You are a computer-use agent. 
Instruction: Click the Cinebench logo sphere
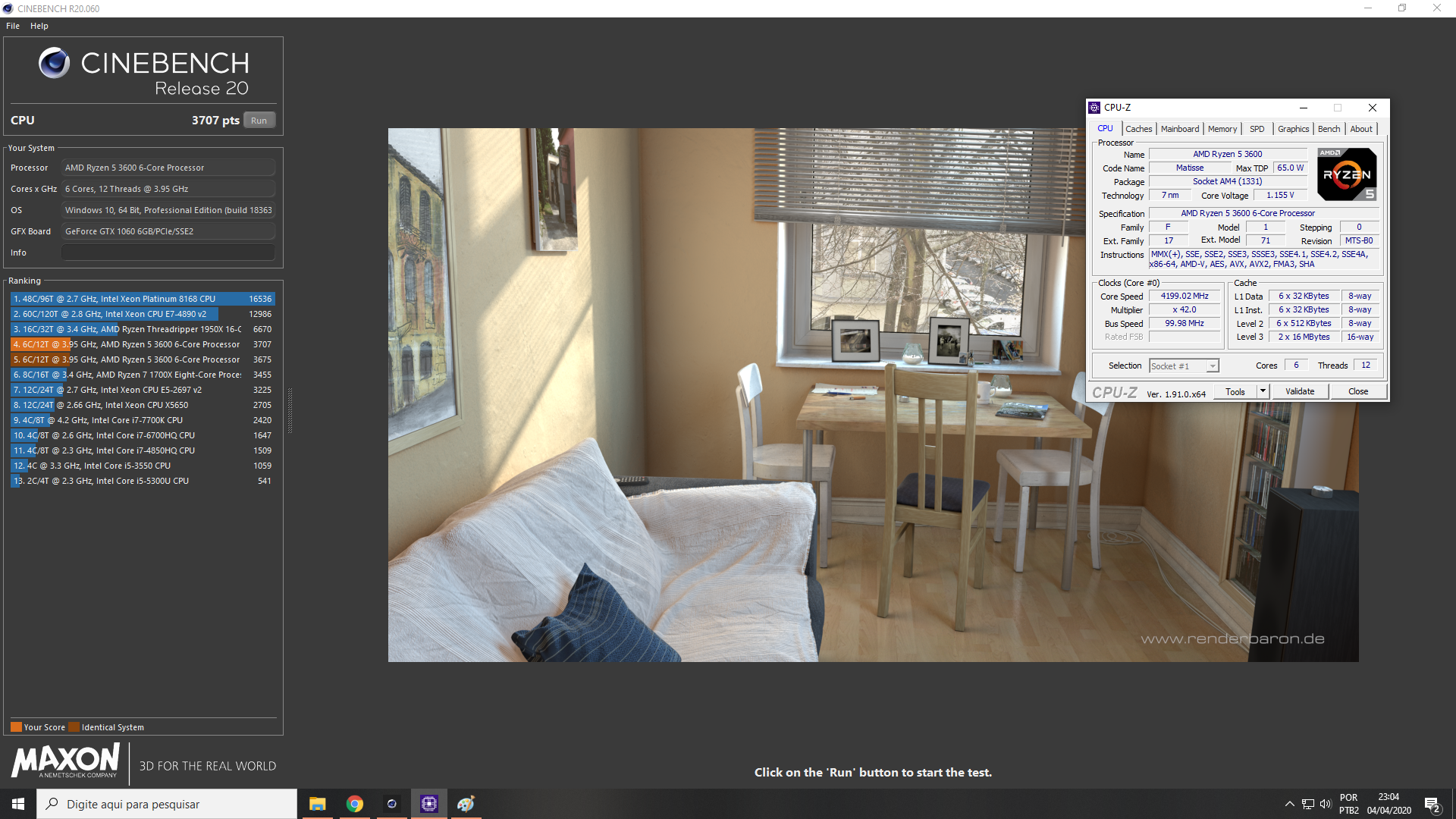click(x=54, y=64)
